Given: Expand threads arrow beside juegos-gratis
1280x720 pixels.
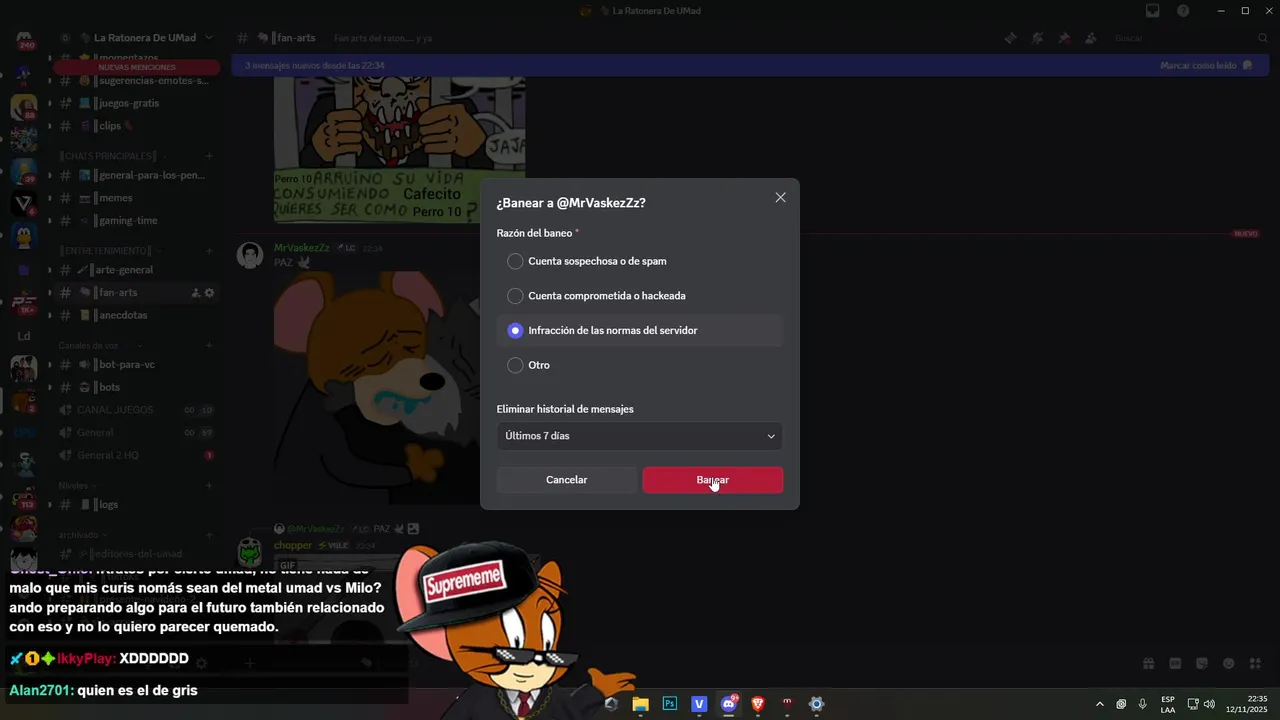Looking at the screenshot, I should [50, 103].
